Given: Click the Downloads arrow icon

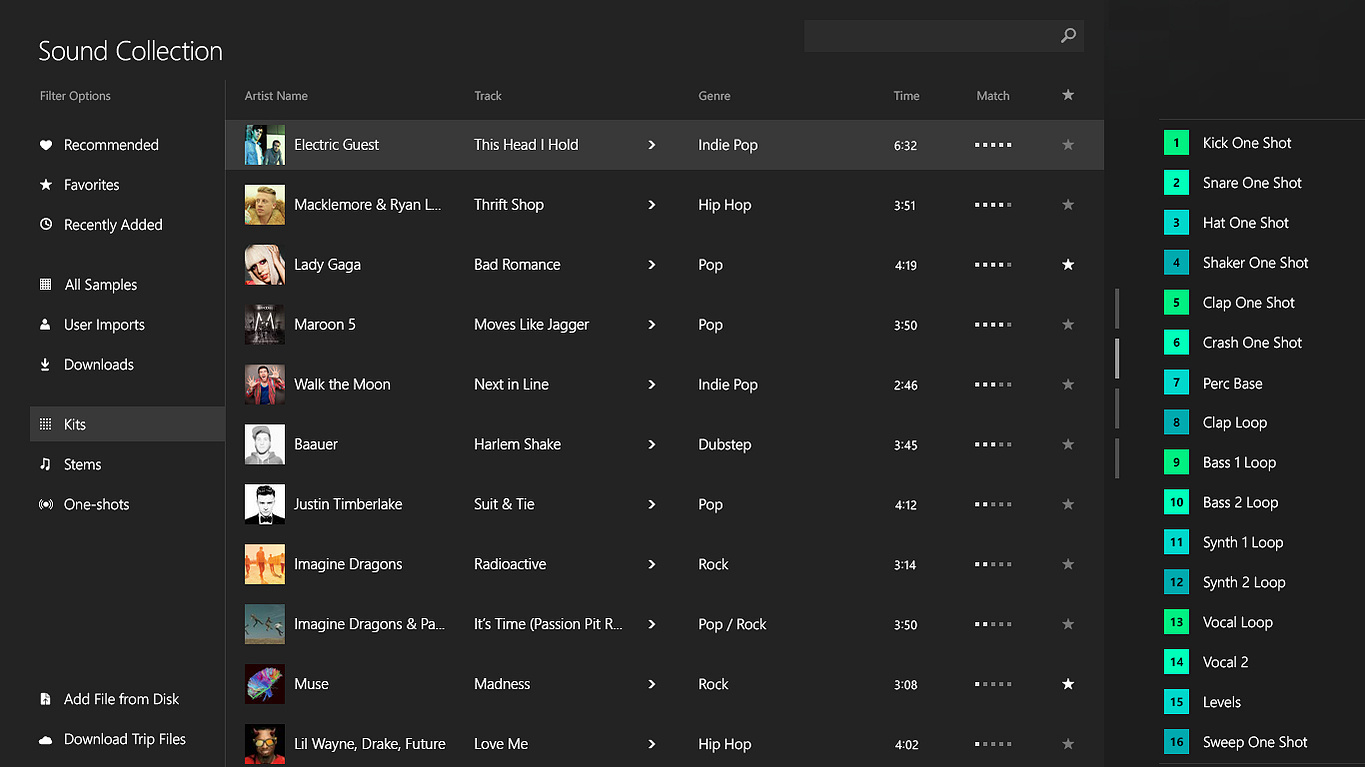Looking at the screenshot, I should [x=45, y=365].
